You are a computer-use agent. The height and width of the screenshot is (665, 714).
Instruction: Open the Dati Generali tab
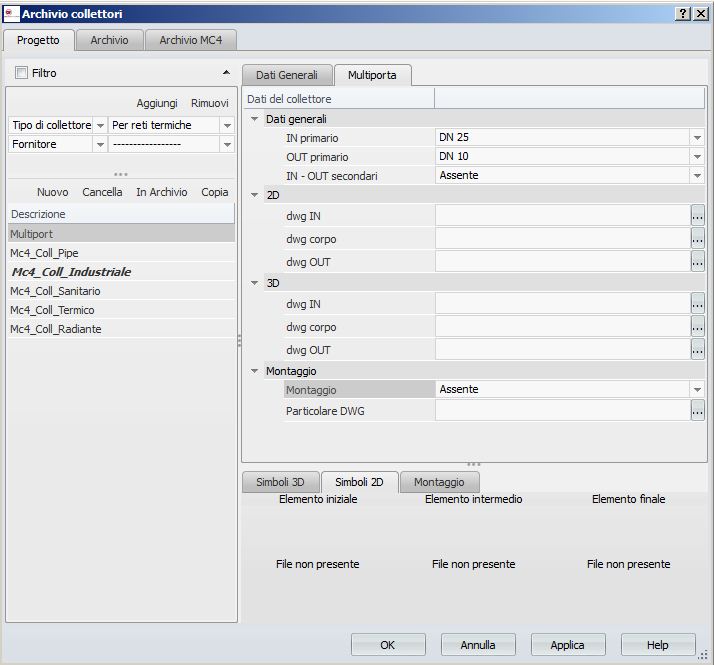[287, 75]
